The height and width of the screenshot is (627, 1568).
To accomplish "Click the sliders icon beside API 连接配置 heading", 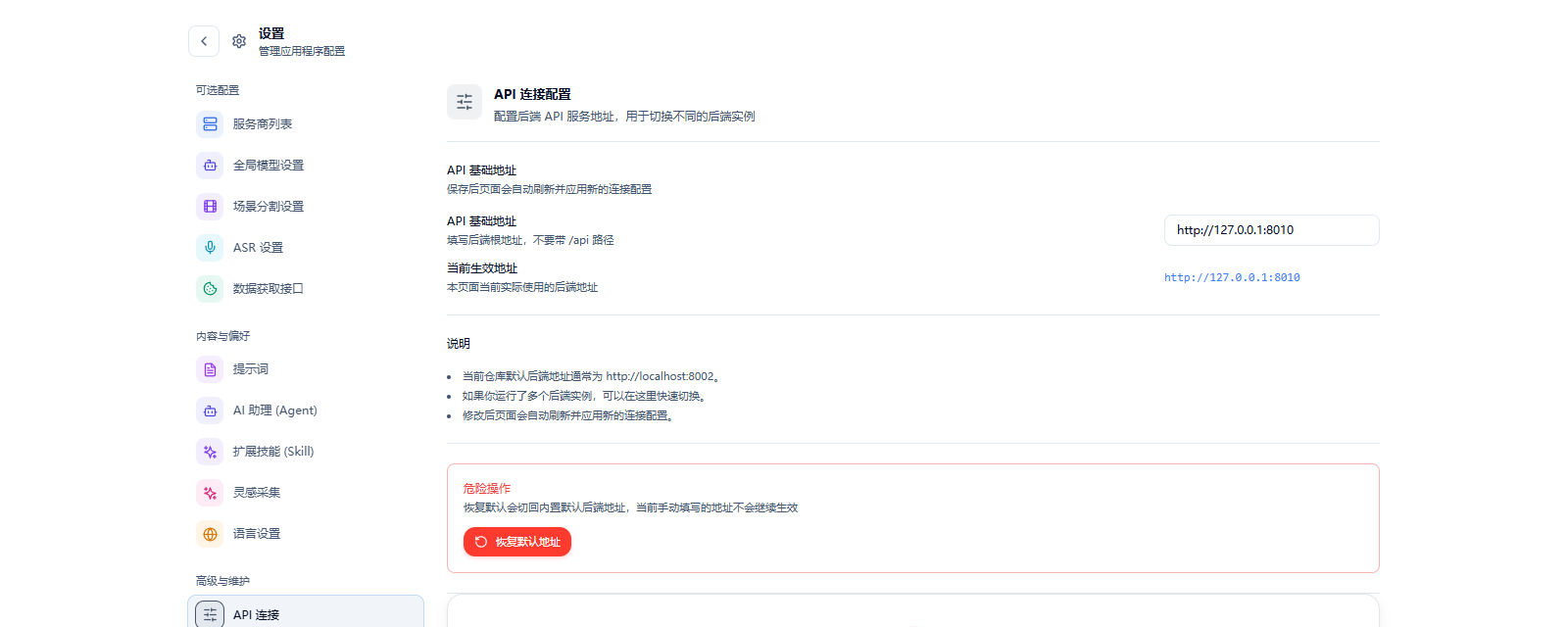I will (x=465, y=102).
